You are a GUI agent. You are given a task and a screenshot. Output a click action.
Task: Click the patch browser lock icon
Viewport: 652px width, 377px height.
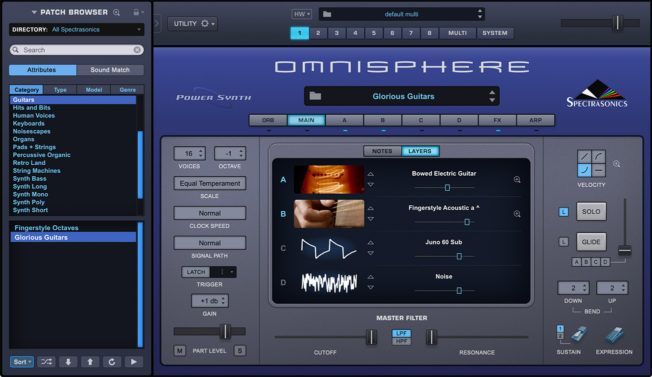point(136,12)
